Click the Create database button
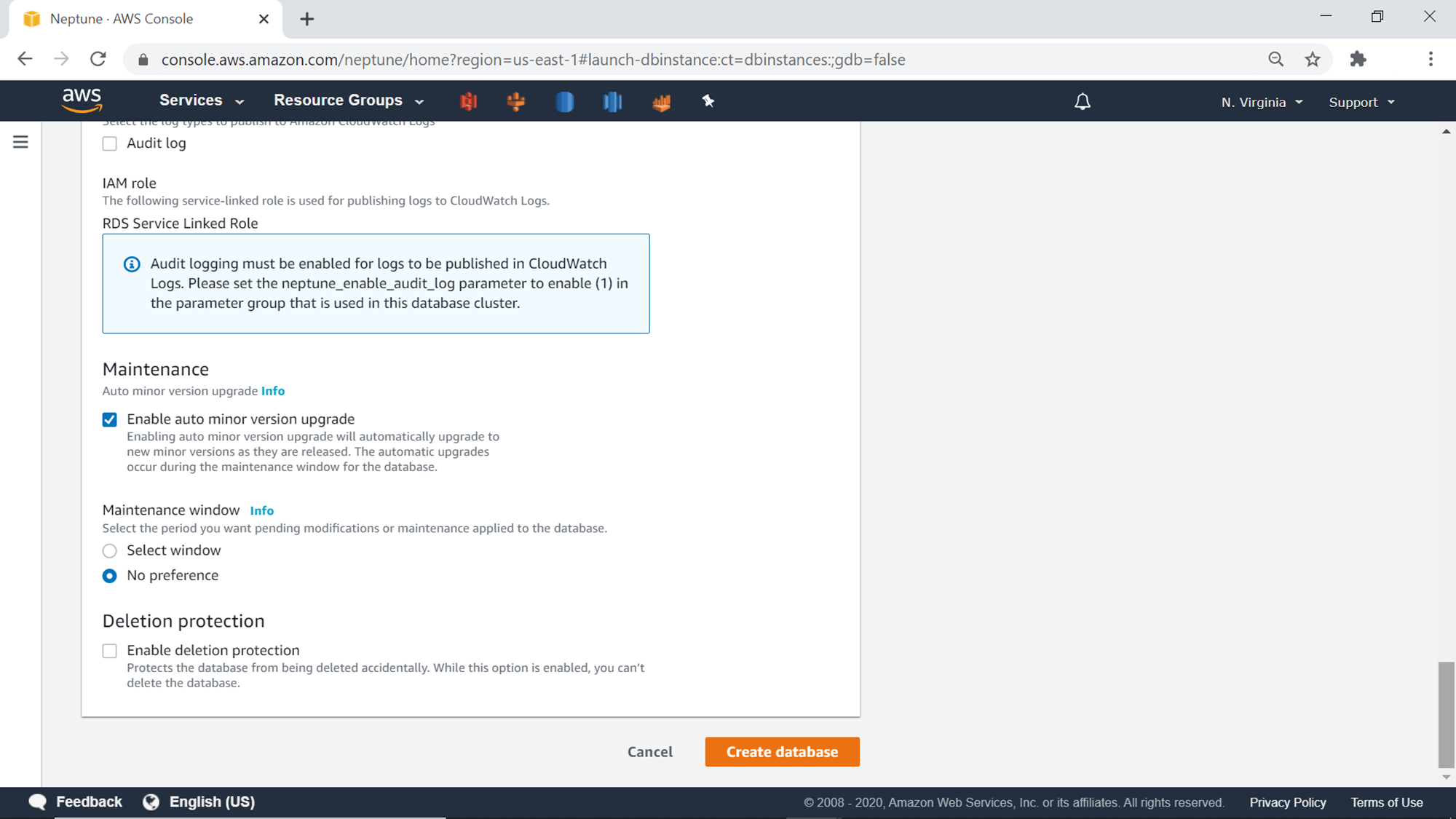The height and width of the screenshot is (819, 1456). pyautogui.click(x=782, y=752)
